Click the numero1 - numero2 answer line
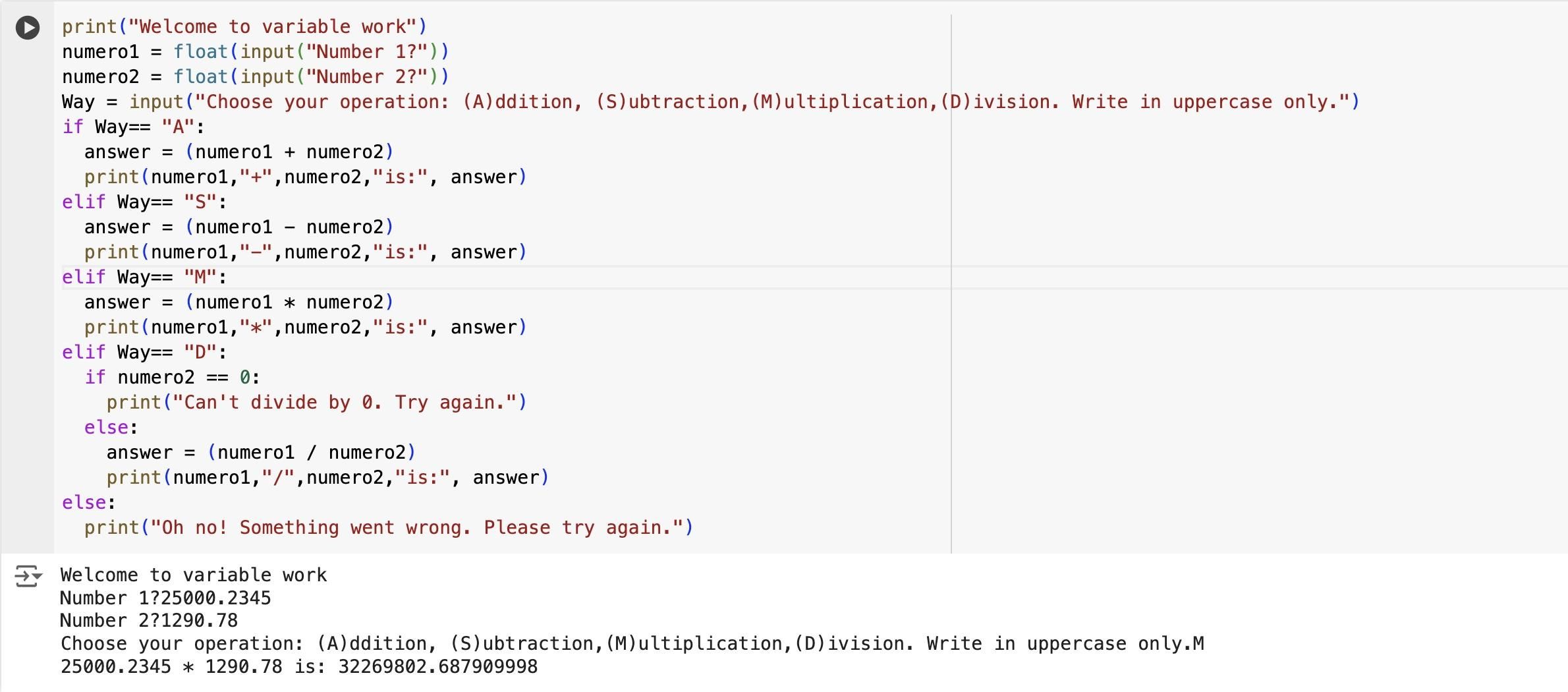Image resolution: width=1568 pixels, height=692 pixels. pos(238,227)
